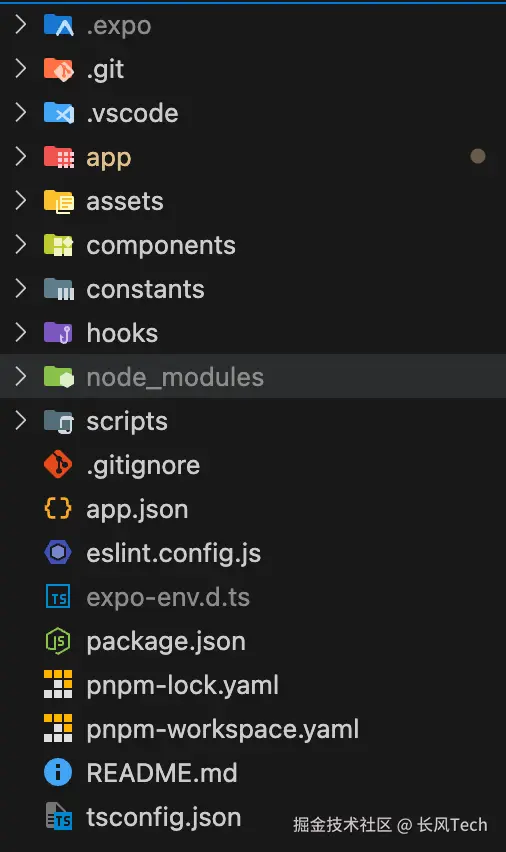This screenshot has width=506, height=852.
Task: Click the .expo folder icon
Action: pos(59,25)
